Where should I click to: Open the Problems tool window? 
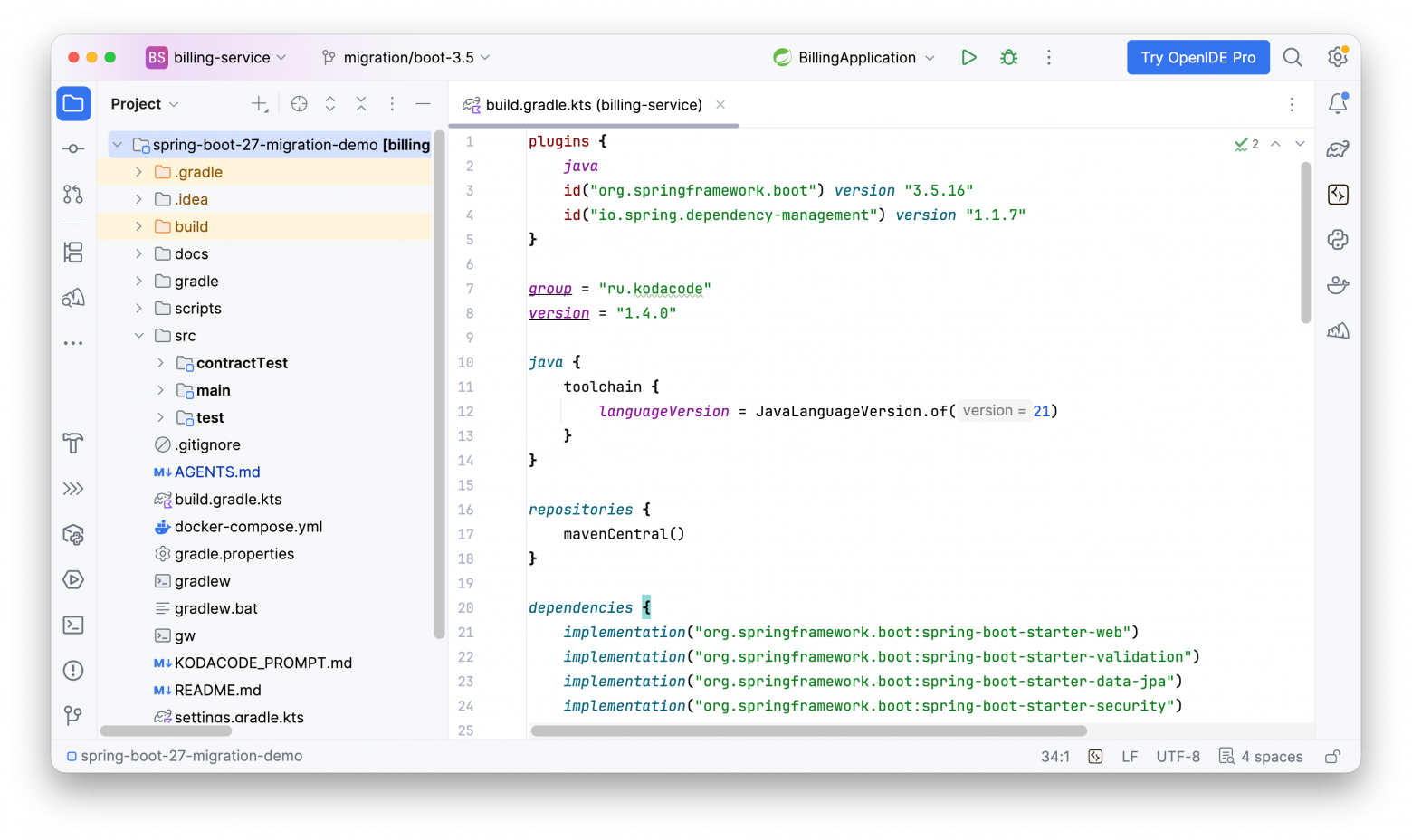pyautogui.click(x=73, y=670)
